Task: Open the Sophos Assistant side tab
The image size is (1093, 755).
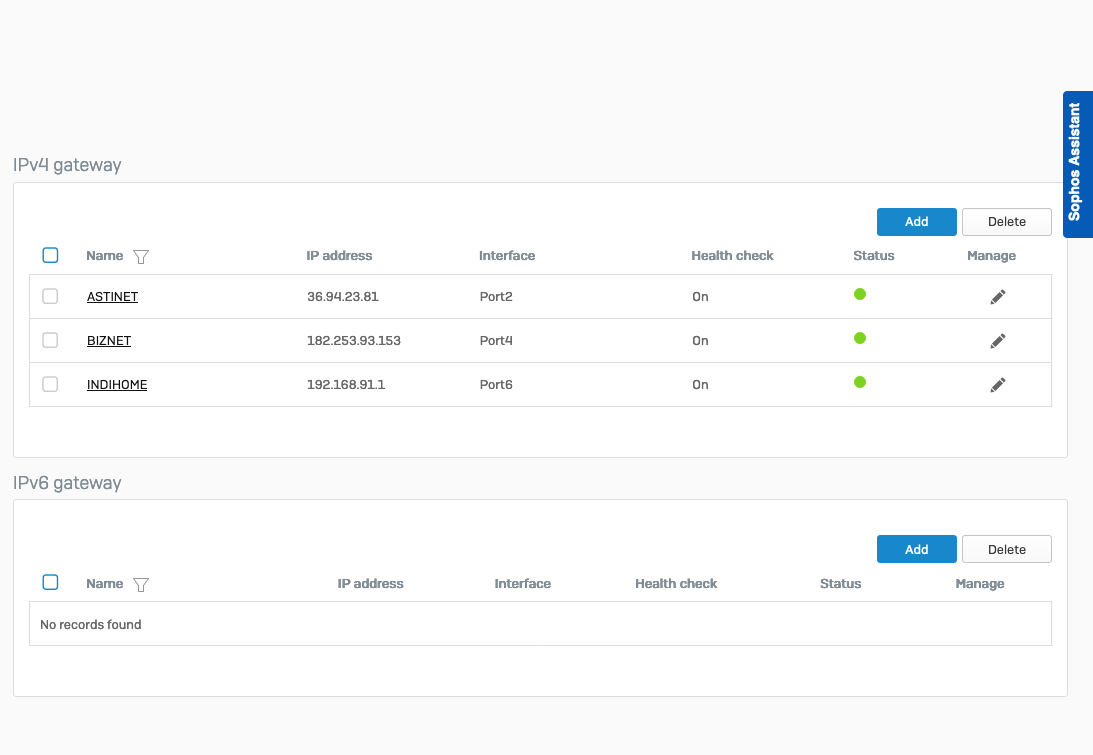Action: [1078, 164]
